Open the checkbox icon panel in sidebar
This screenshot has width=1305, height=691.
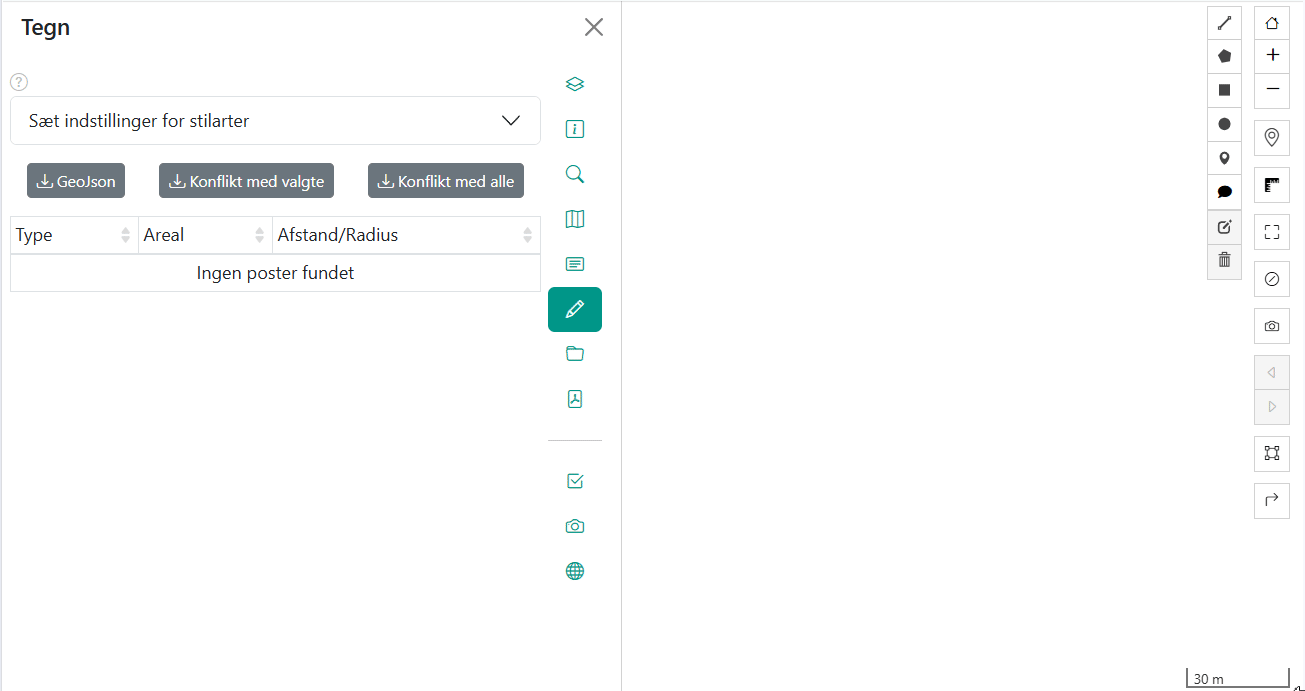(x=575, y=481)
